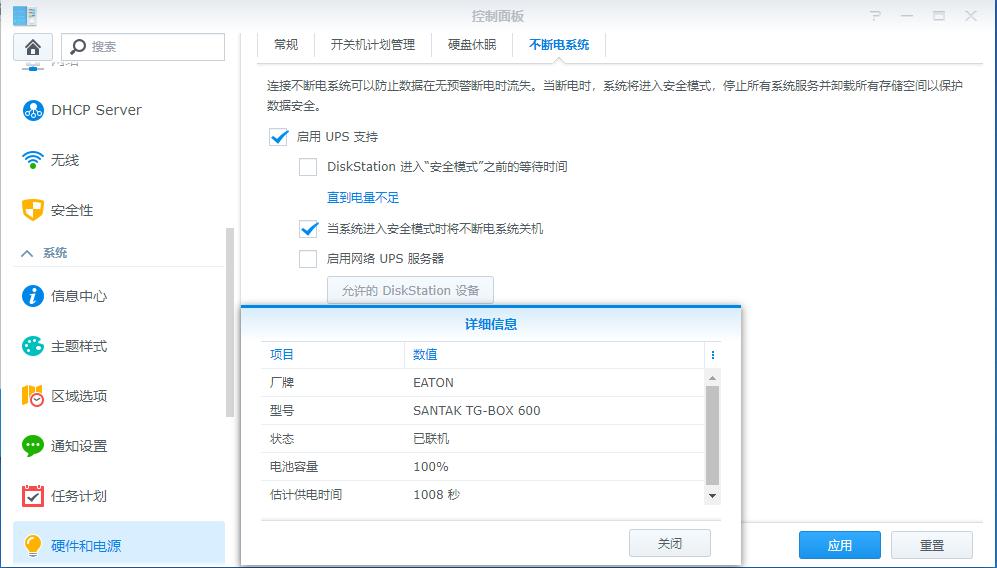This screenshot has height=568, width=997.
Task: Select the 估计供电时间 1008 秒 row
Action: (483, 495)
